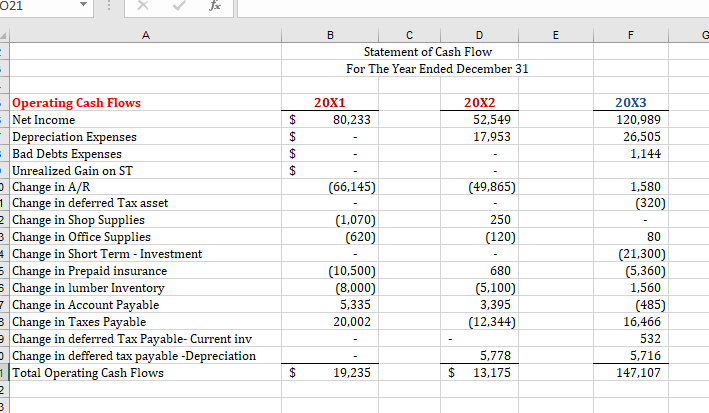Select Prepaid insurance value 680

click(x=479, y=271)
